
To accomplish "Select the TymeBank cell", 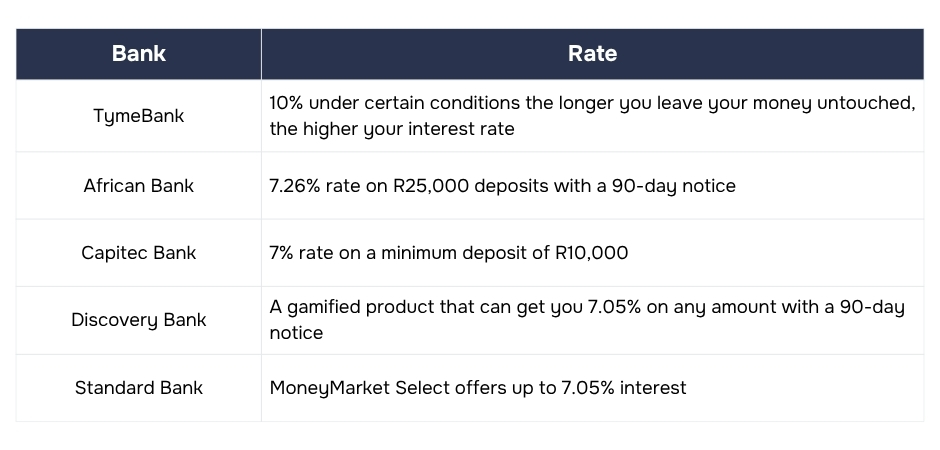I will click(138, 116).
